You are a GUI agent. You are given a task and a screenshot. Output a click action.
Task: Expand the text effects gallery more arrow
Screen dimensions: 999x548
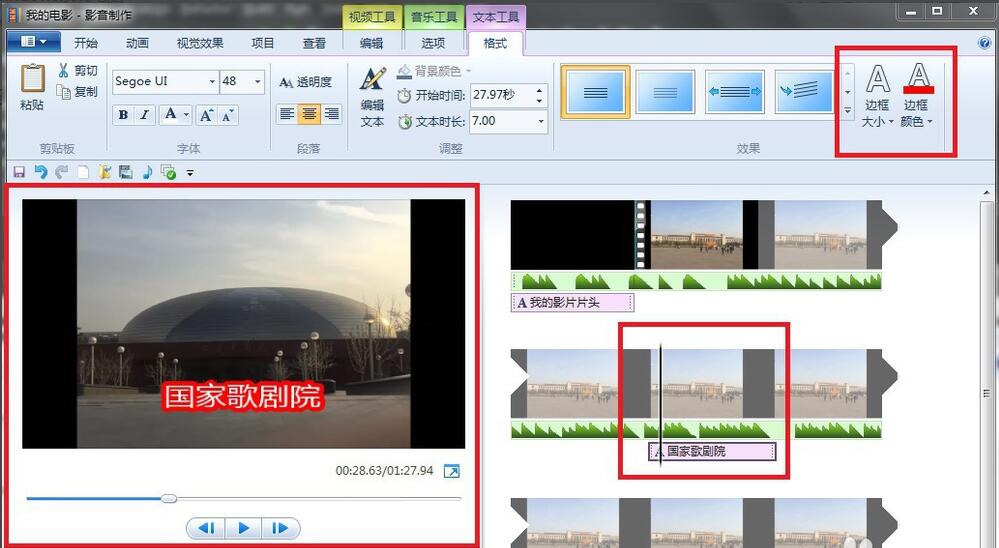click(x=847, y=110)
